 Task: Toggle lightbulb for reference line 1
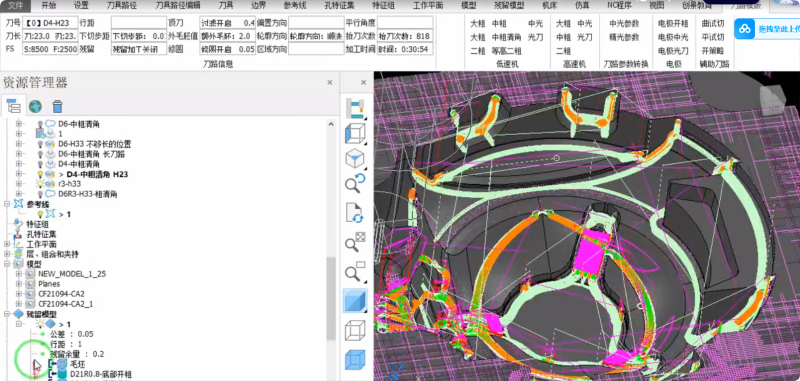point(40,214)
